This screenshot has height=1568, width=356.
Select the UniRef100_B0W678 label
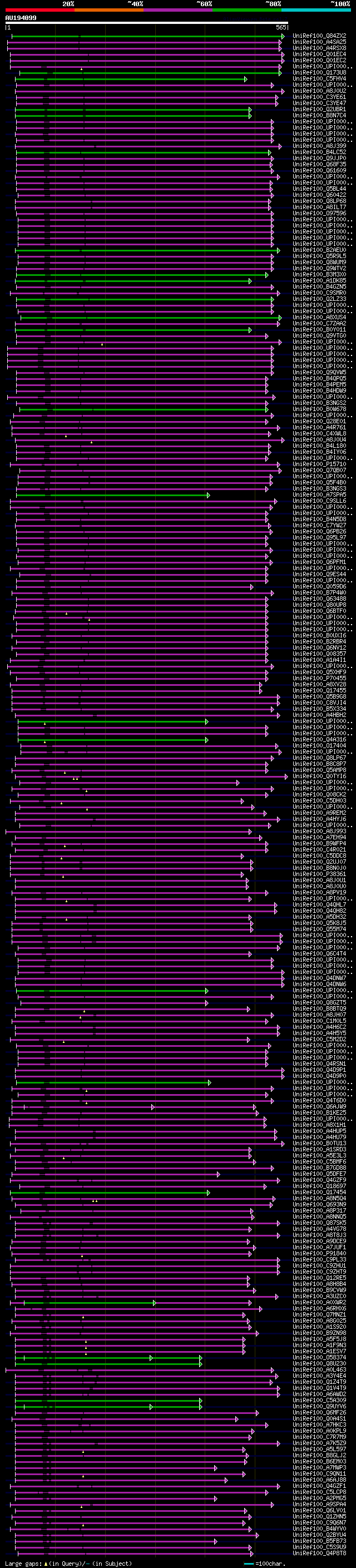319,409
